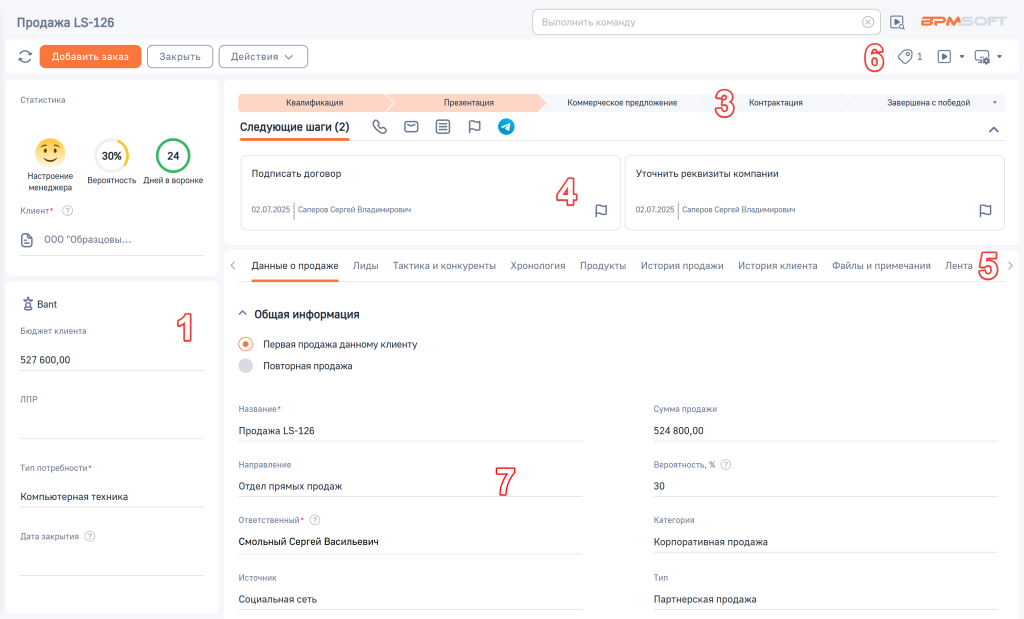Image resolution: width=1024 pixels, height=619 pixels.
Task: Click the refresh icon near Добавить заказ
Action: [24, 56]
